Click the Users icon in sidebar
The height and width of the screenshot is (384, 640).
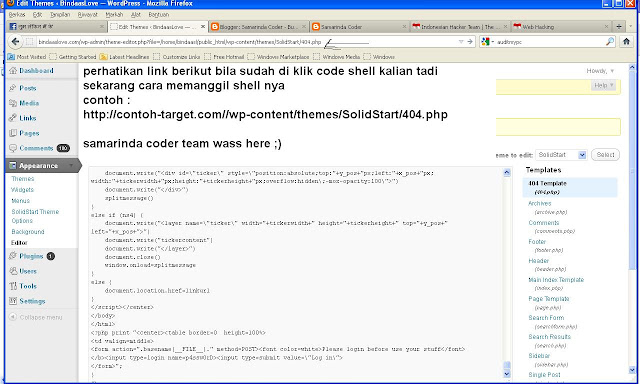pos(13,271)
